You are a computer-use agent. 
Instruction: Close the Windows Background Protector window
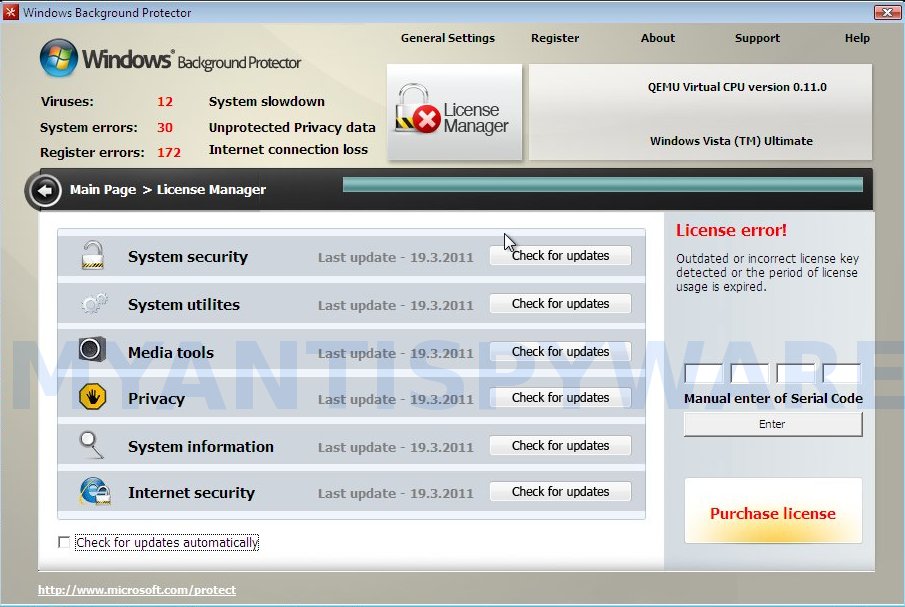[x=887, y=12]
